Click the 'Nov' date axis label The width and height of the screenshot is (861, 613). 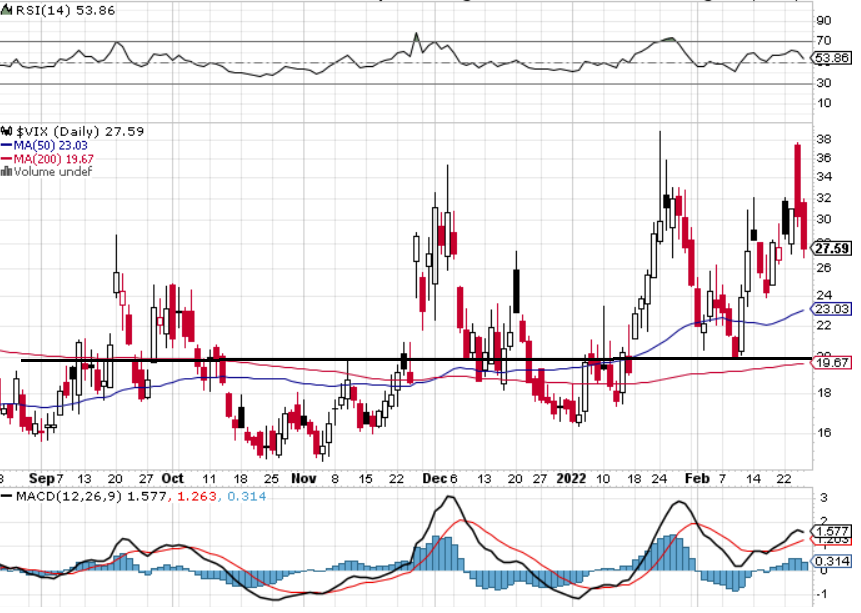[304, 478]
